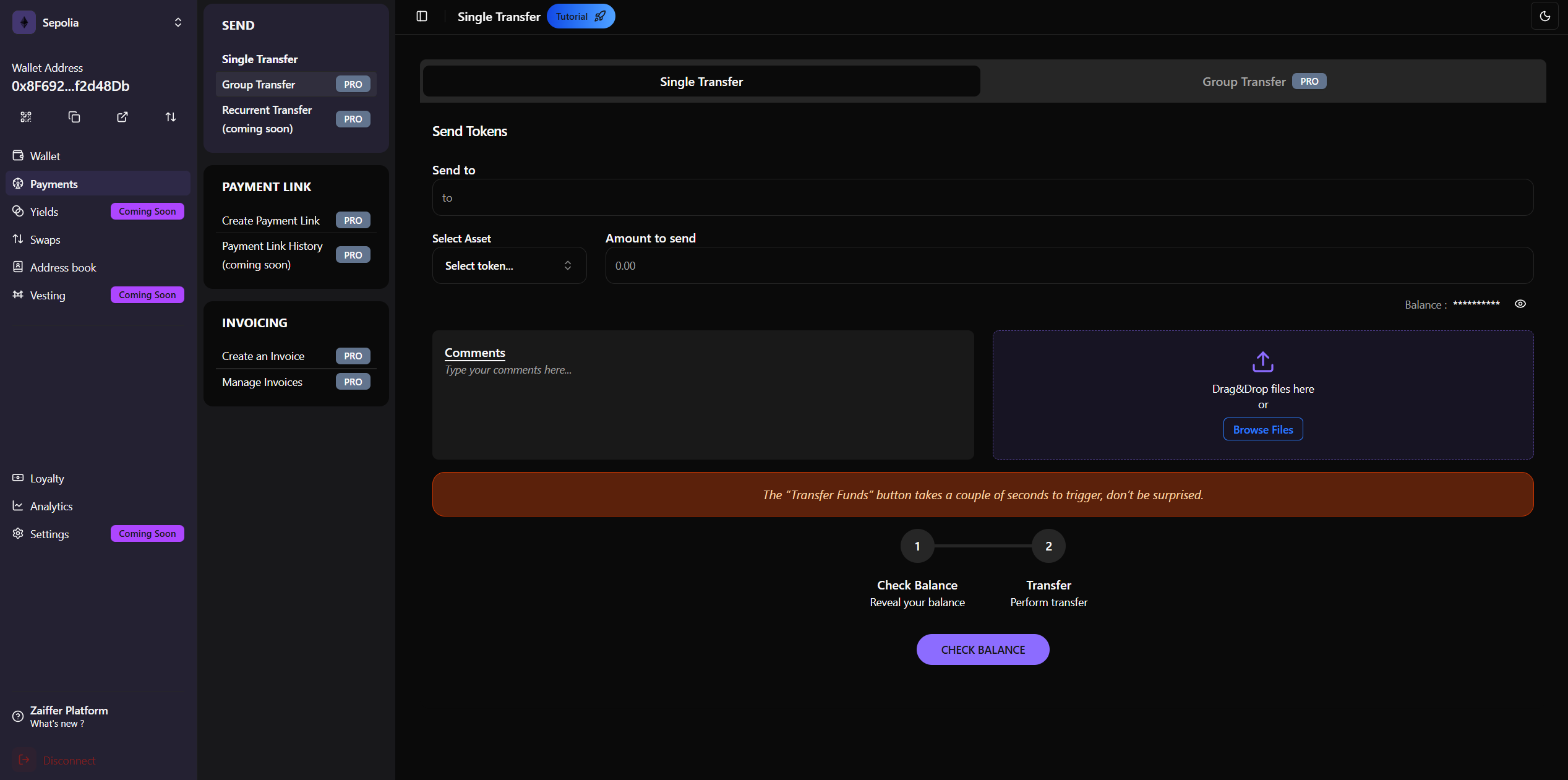Click step 2 Transfer progress marker
1568x780 pixels.
coord(1048,546)
